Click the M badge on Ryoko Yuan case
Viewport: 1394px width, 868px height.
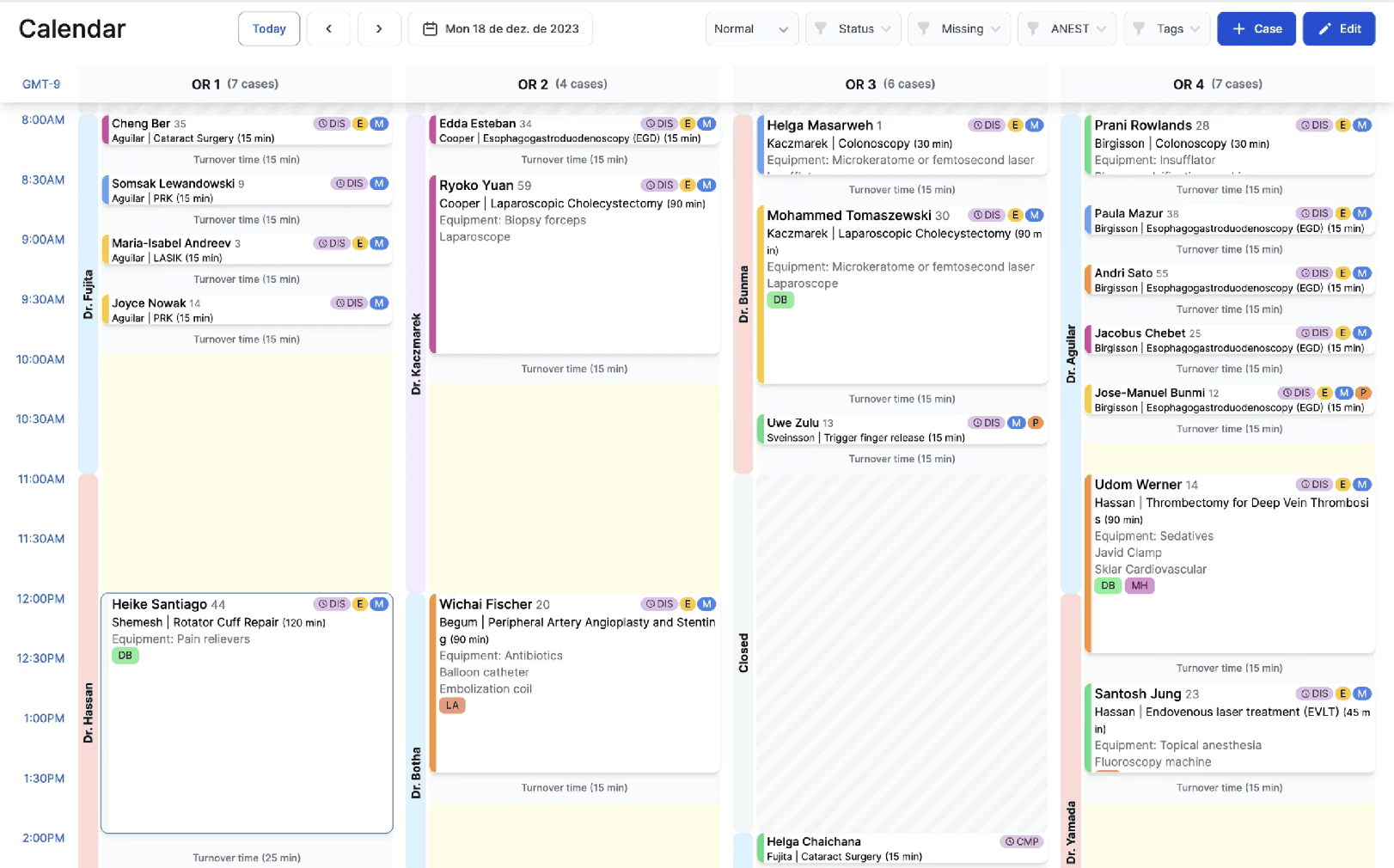point(706,185)
